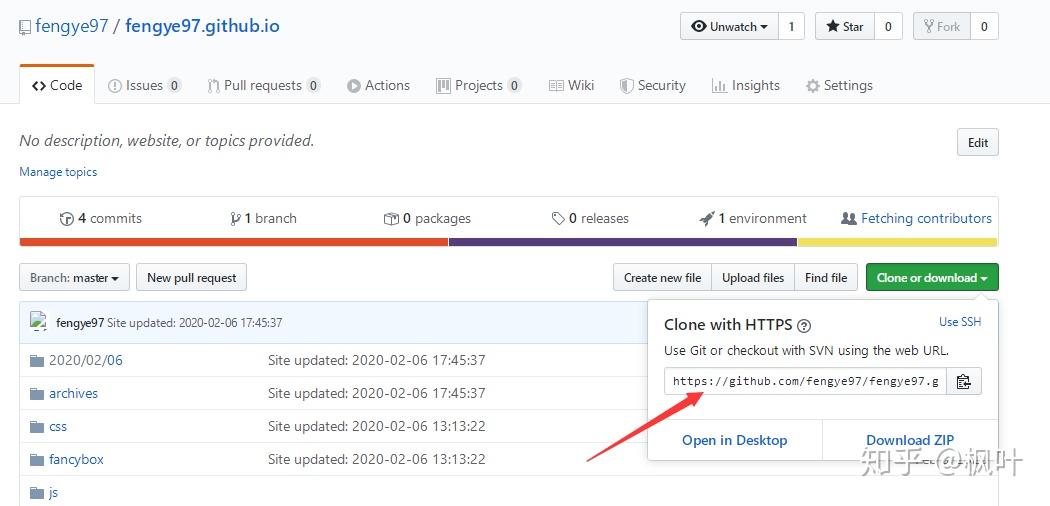Click the environment rocket icon
Viewport: 1050px width, 506px height.
pyautogui.click(x=707, y=219)
